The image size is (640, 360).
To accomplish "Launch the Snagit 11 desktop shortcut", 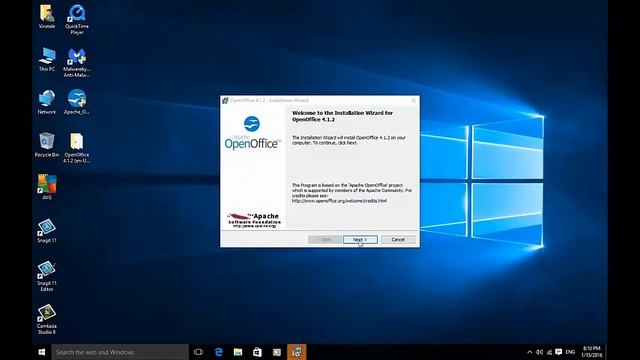I will click(47, 231).
